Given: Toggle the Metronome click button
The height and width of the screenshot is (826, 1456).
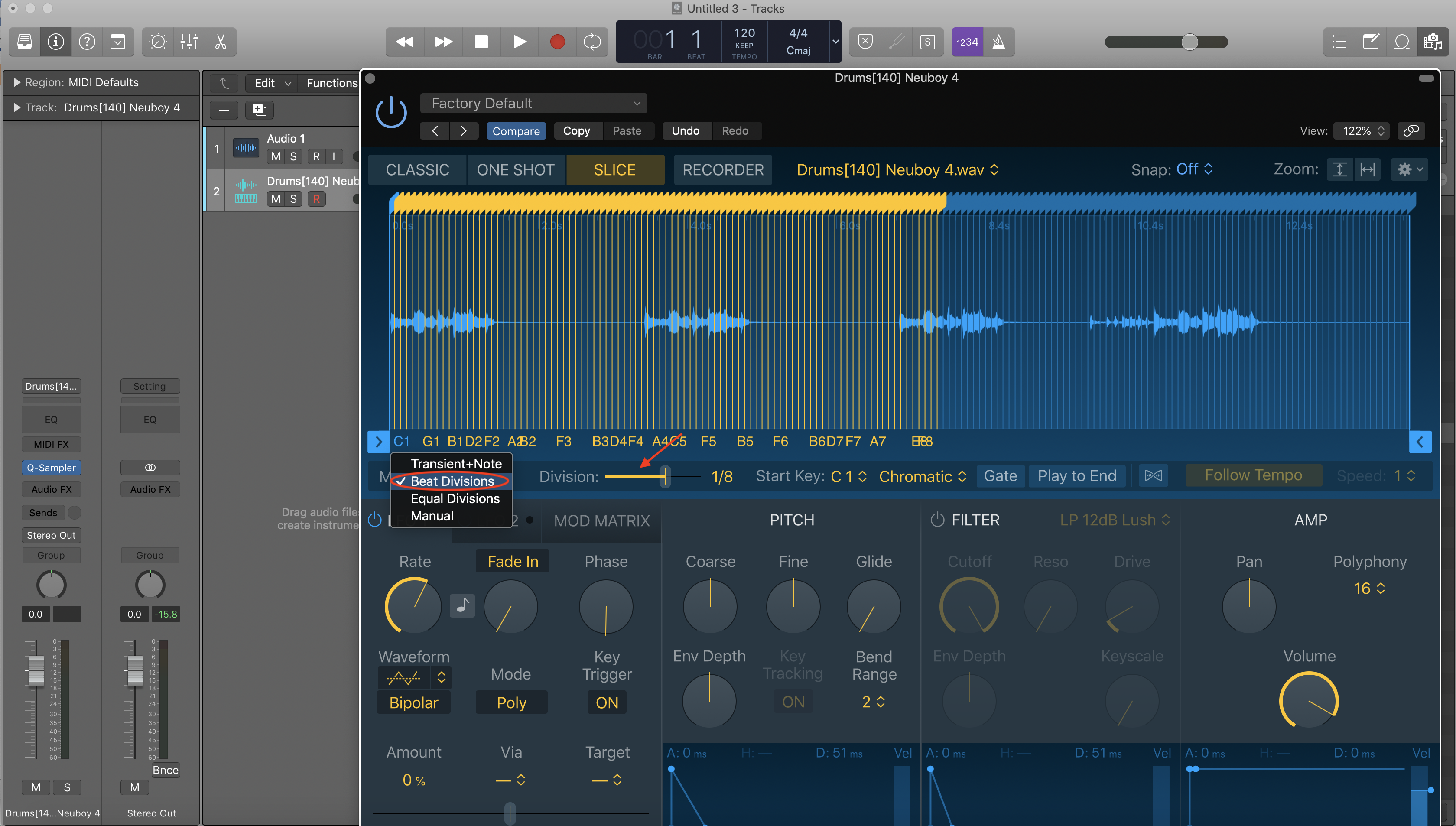Looking at the screenshot, I should pyautogui.click(x=999, y=42).
